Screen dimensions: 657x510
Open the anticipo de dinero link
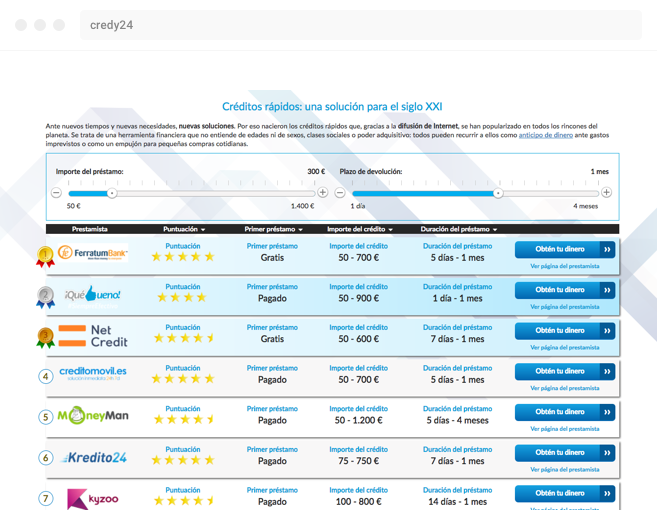(546, 135)
